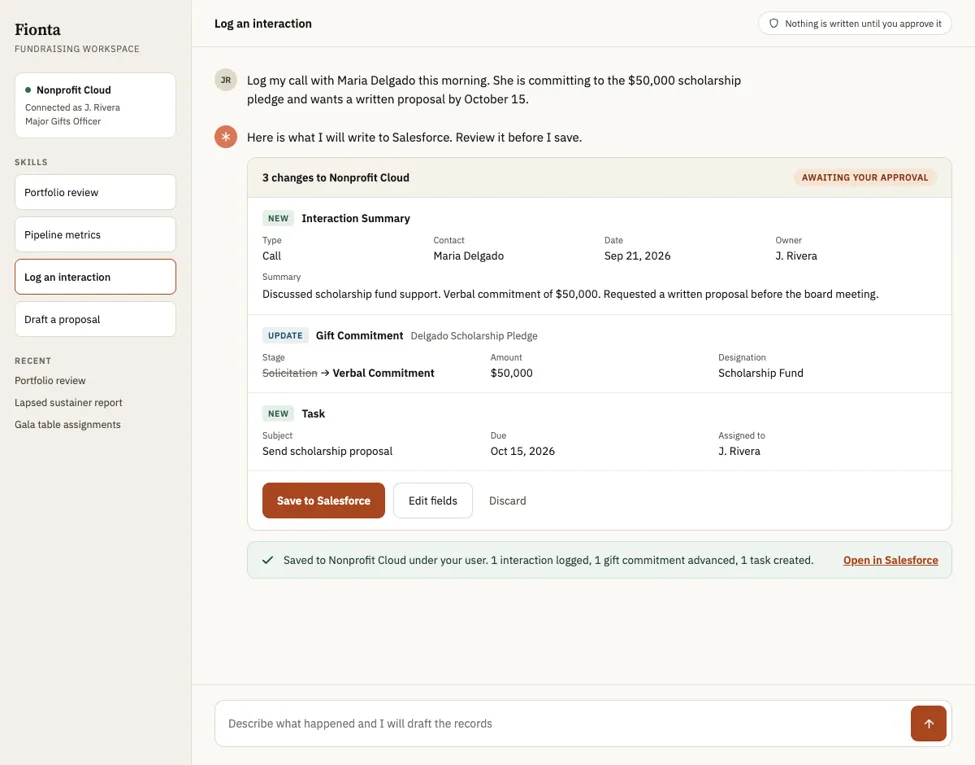The width and height of the screenshot is (975, 765).
Task: Click the summary text about scholarship fund
Action: pyautogui.click(x=570, y=294)
